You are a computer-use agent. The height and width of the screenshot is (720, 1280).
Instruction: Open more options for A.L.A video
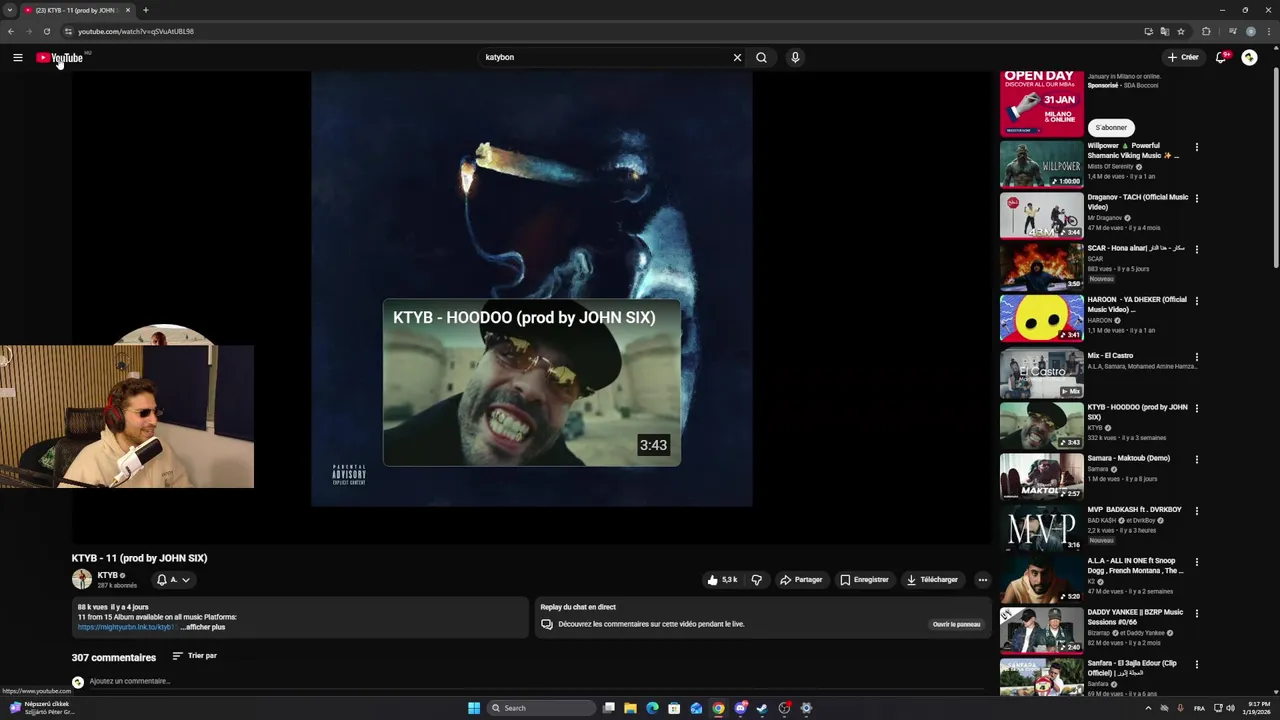tap(1196, 562)
